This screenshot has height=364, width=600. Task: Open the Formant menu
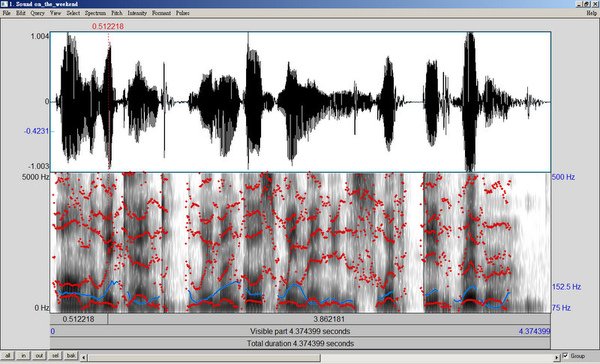click(161, 13)
